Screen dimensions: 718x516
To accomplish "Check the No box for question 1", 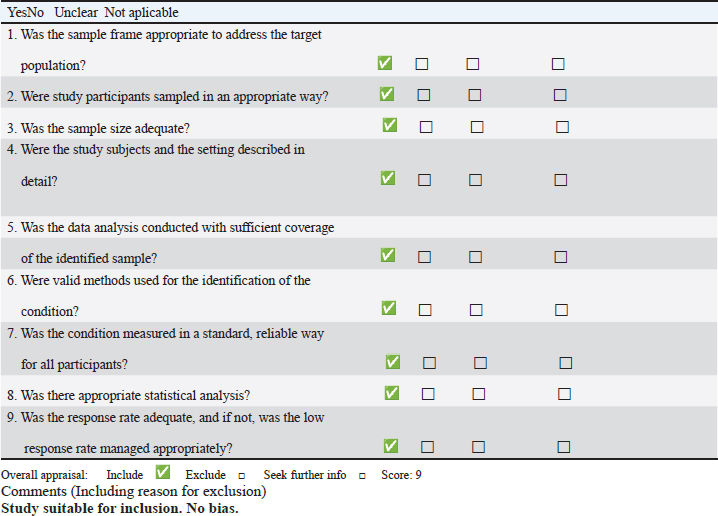I will click(422, 64).
